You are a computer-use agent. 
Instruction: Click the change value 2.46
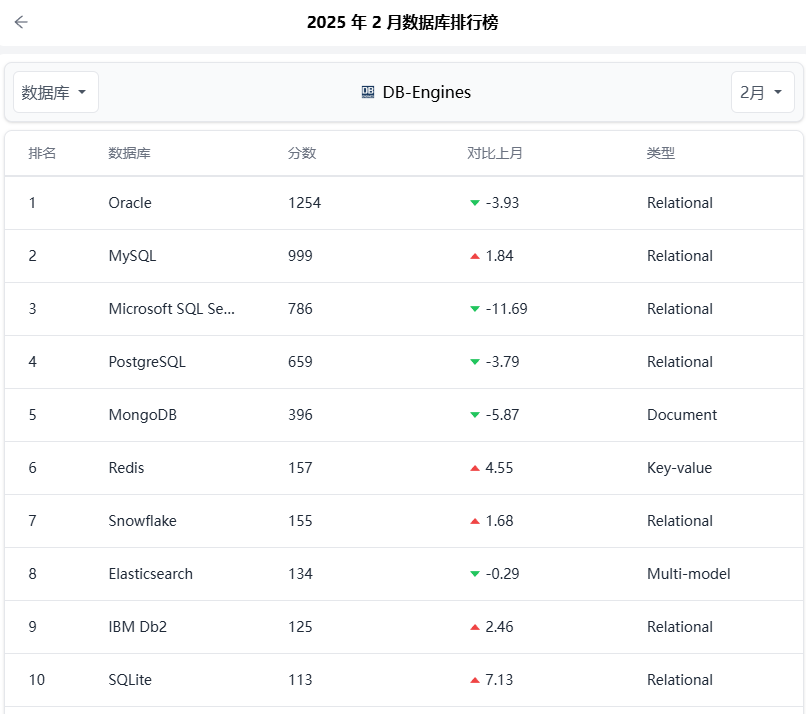[500, 627]
